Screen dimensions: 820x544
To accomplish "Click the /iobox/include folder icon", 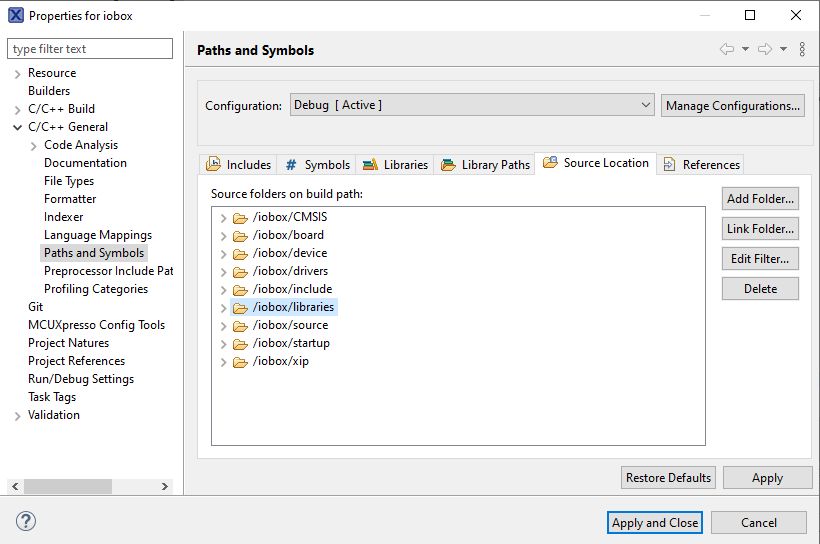I will [x=240, y=290].
